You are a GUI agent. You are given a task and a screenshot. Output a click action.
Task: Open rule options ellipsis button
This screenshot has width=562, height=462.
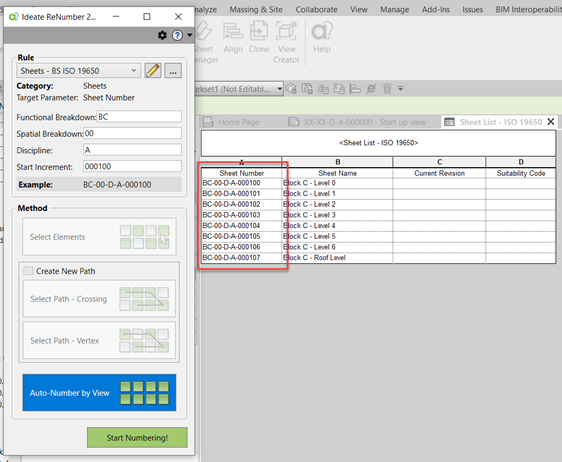tap(173, 71)
